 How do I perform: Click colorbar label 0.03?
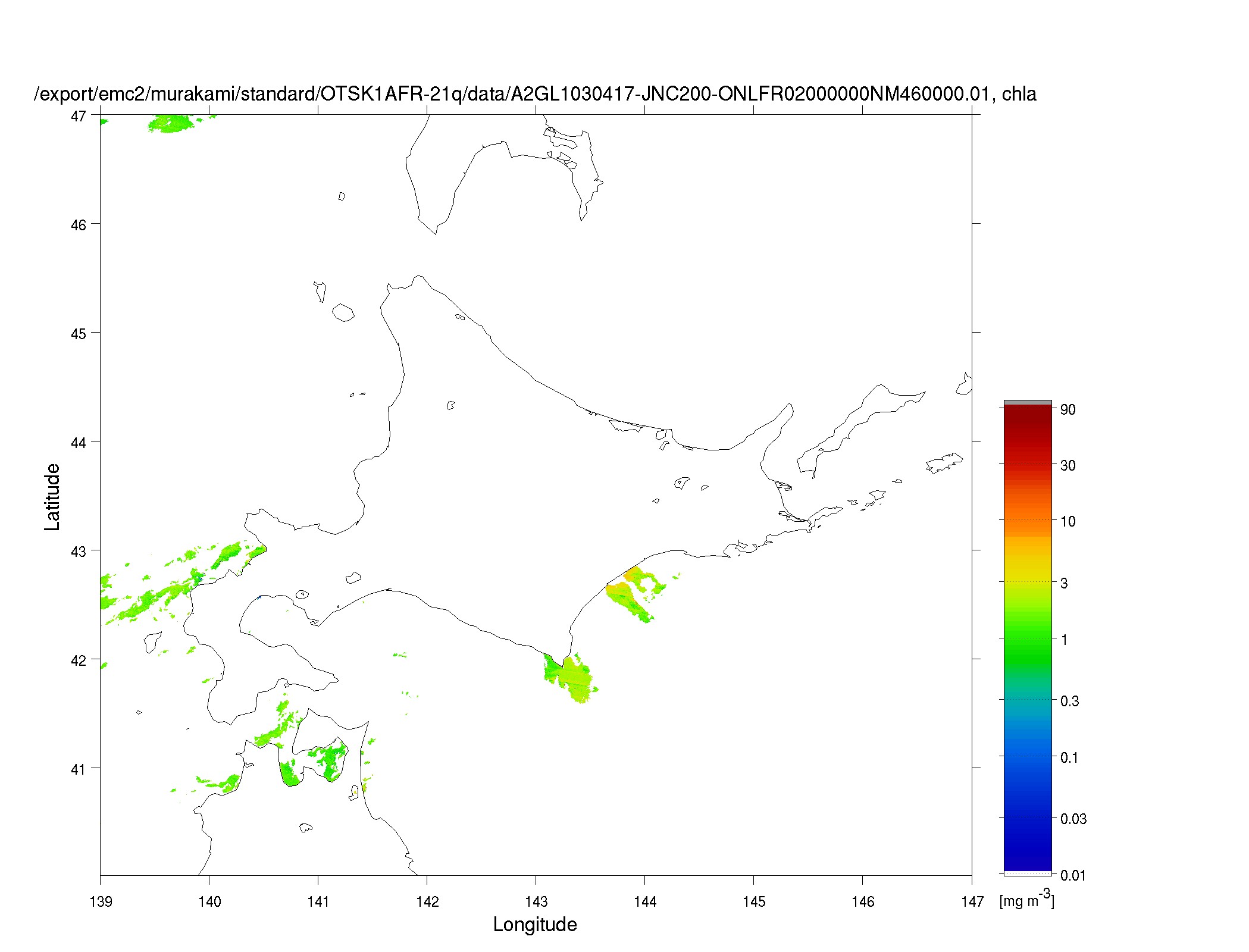(1073, 819)
